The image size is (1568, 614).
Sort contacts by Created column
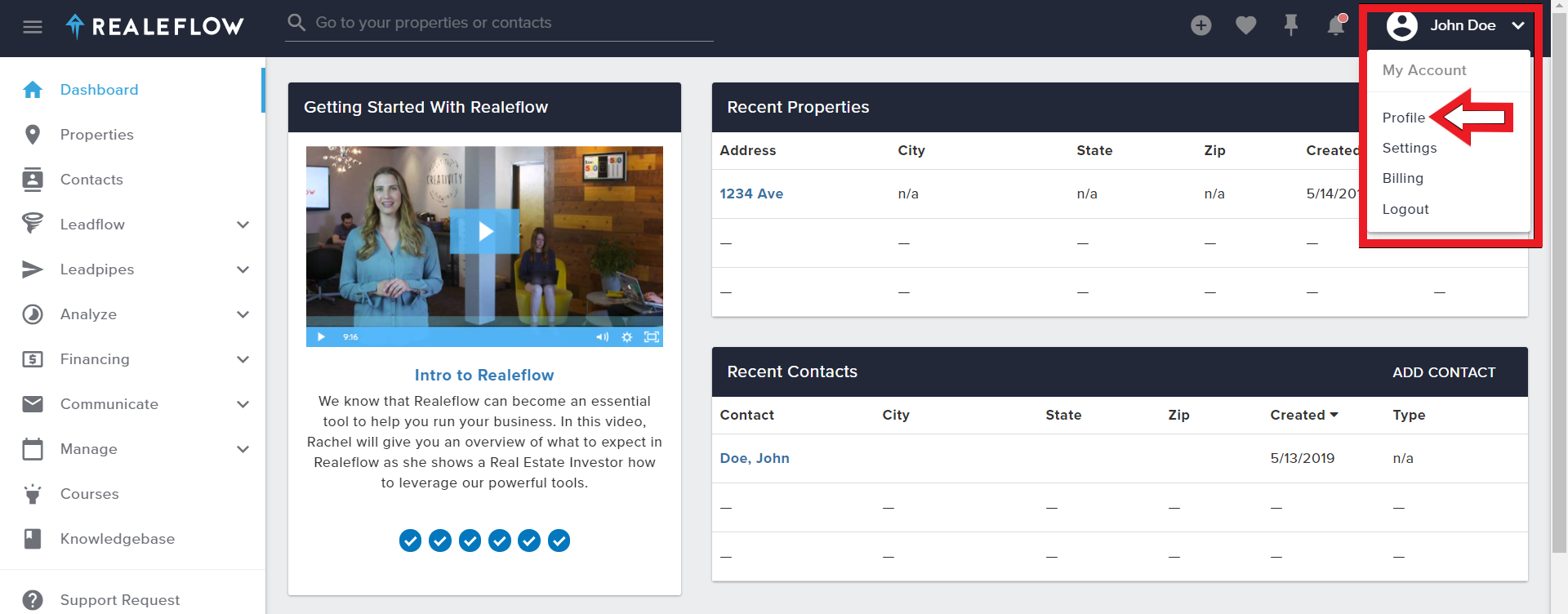click(1304, 415)
